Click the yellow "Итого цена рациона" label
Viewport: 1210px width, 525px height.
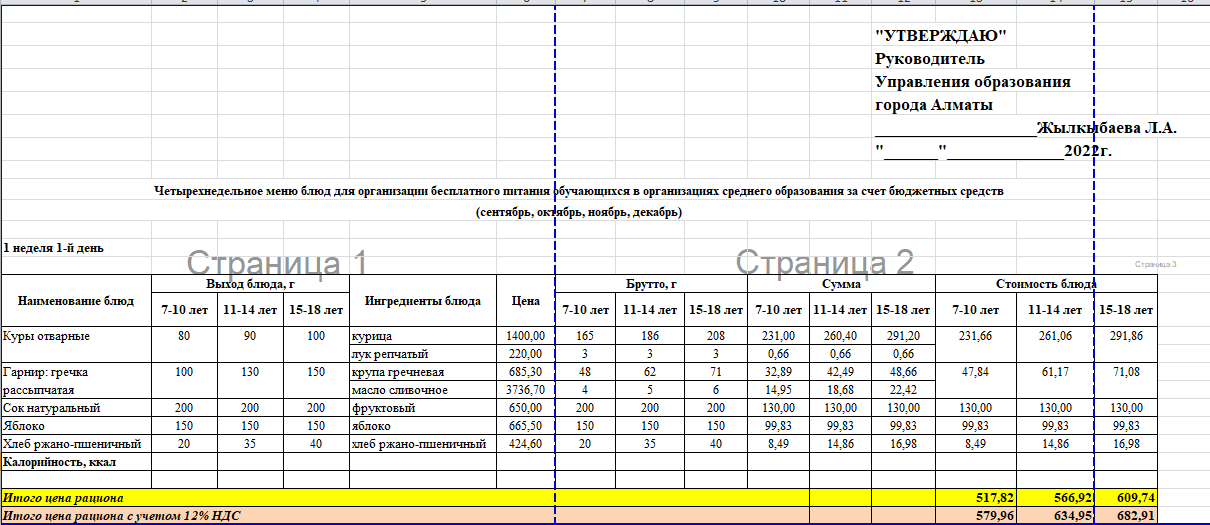pyautogui.click(x=64, y=497)
